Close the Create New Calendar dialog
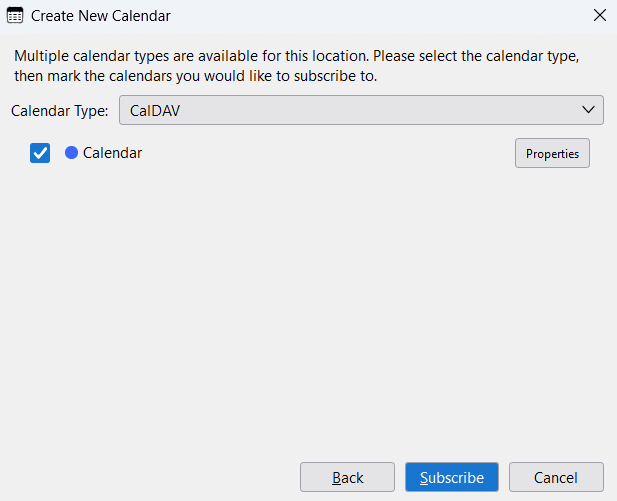This screenshot has height=501, width=617. click(600, 15)
